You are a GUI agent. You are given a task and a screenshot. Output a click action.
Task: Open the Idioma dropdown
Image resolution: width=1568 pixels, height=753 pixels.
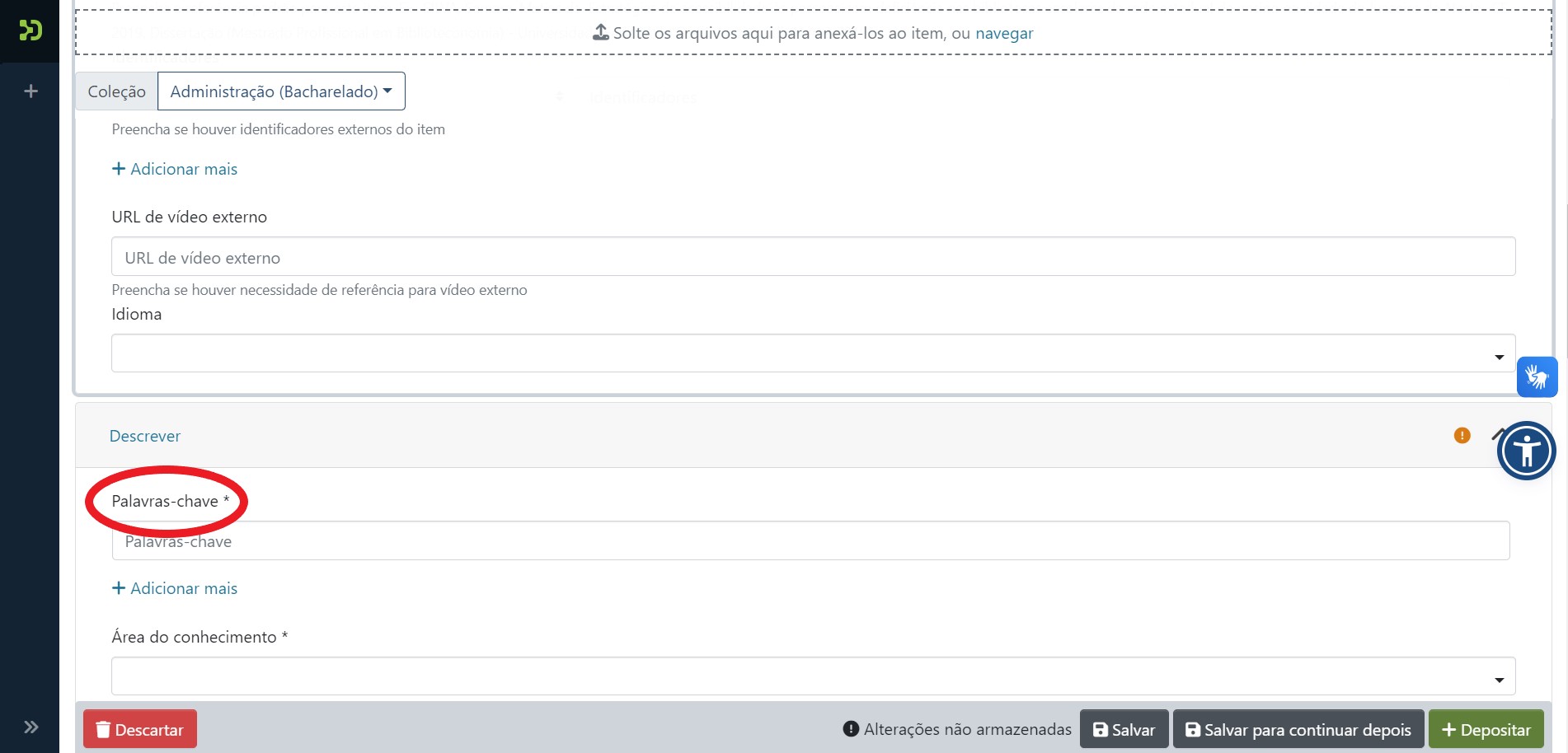[x=812, y=353]
